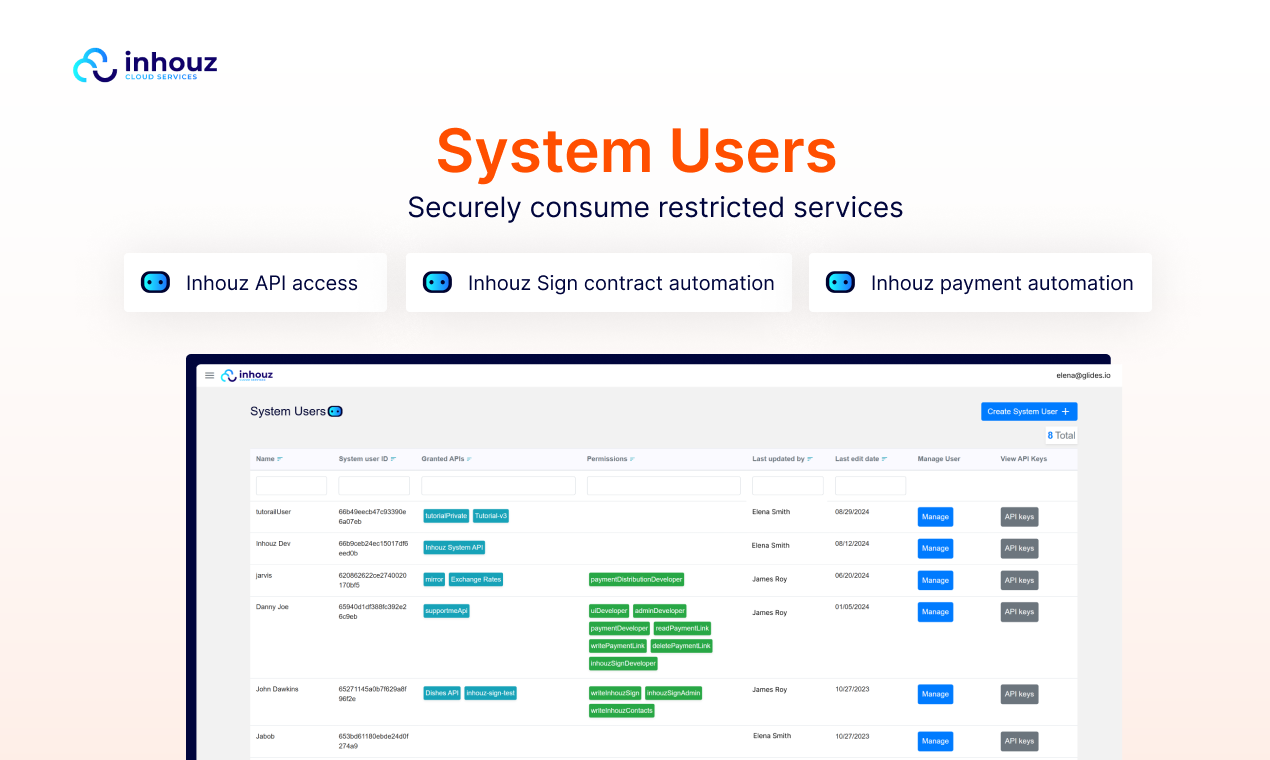The height and width of the screenshot is (760, 1270).
Task: Click Create System User button
Action: (x=1029, y=411)
